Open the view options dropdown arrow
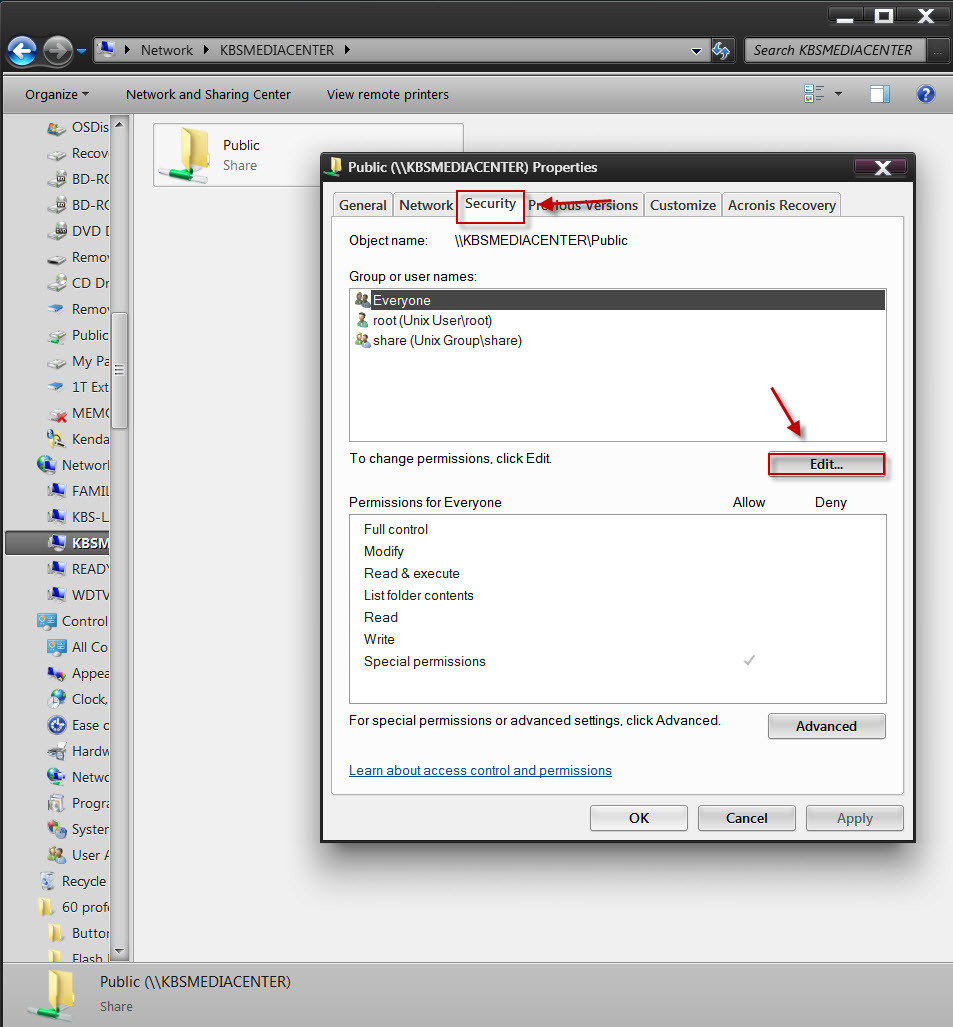Image resolution: width=953 pixels, height=1027 pixels. pos(838,94)
